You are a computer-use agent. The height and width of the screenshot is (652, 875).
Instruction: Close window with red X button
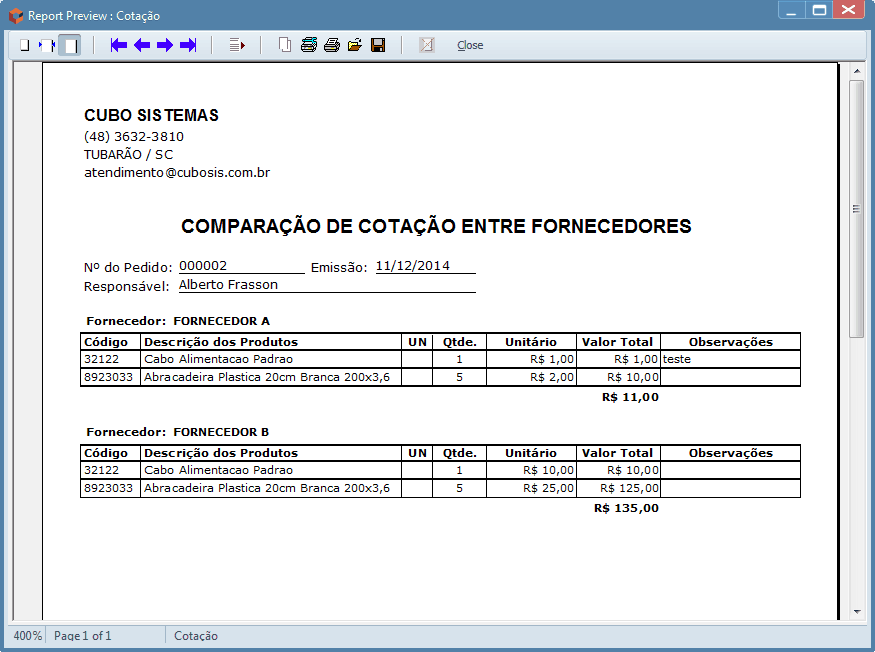[x=849, y=9]
